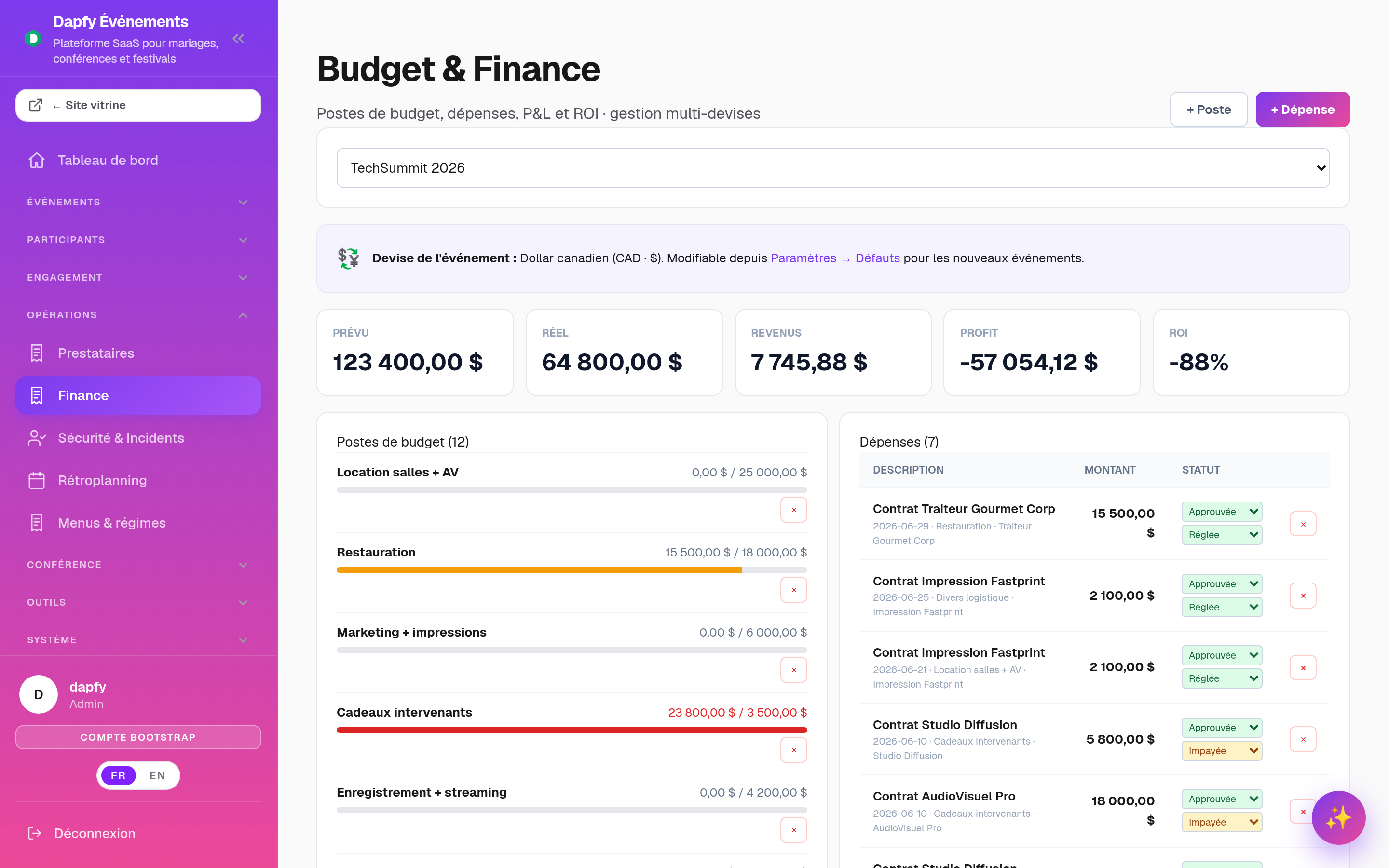Expand the ENGAGEMENT sidebar section
The width and height of the screenshot is (1389, 868).
pos(138,277)
